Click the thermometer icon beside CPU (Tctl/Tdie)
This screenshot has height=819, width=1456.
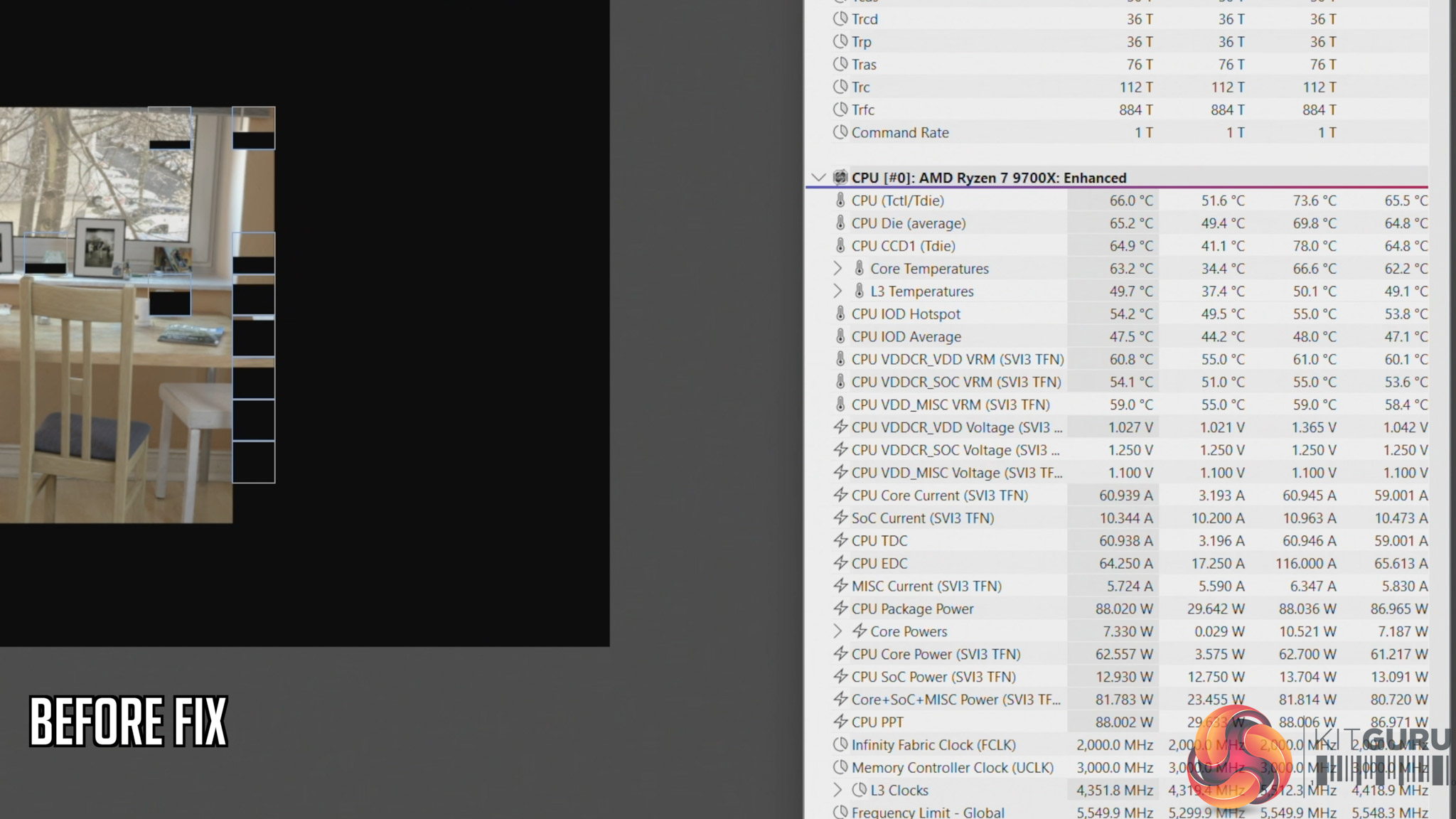pos(840,200)
